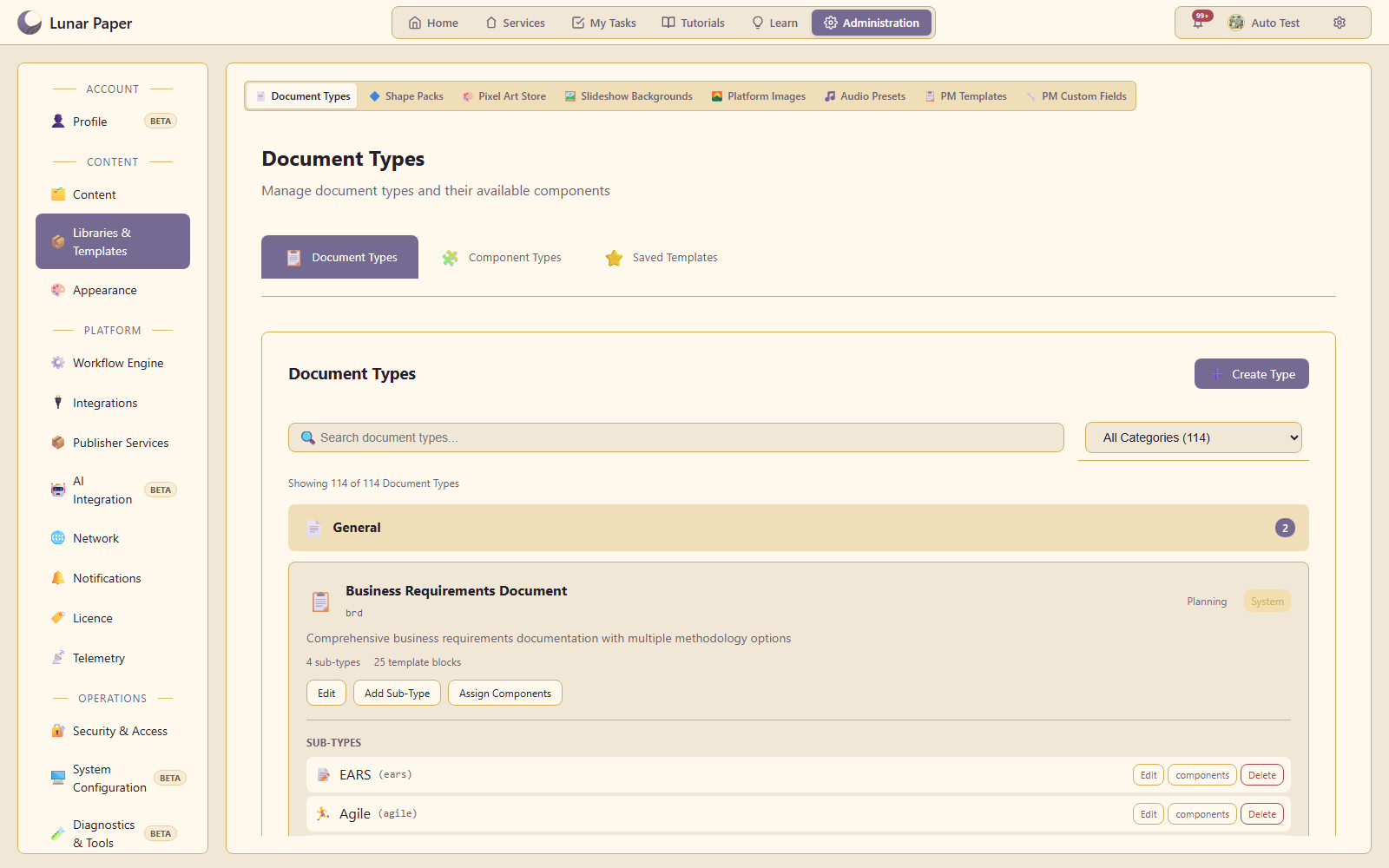Open the PM Custom Fields tab
This screenshot has height=868, width=1389.
[x=1076, y=96]
